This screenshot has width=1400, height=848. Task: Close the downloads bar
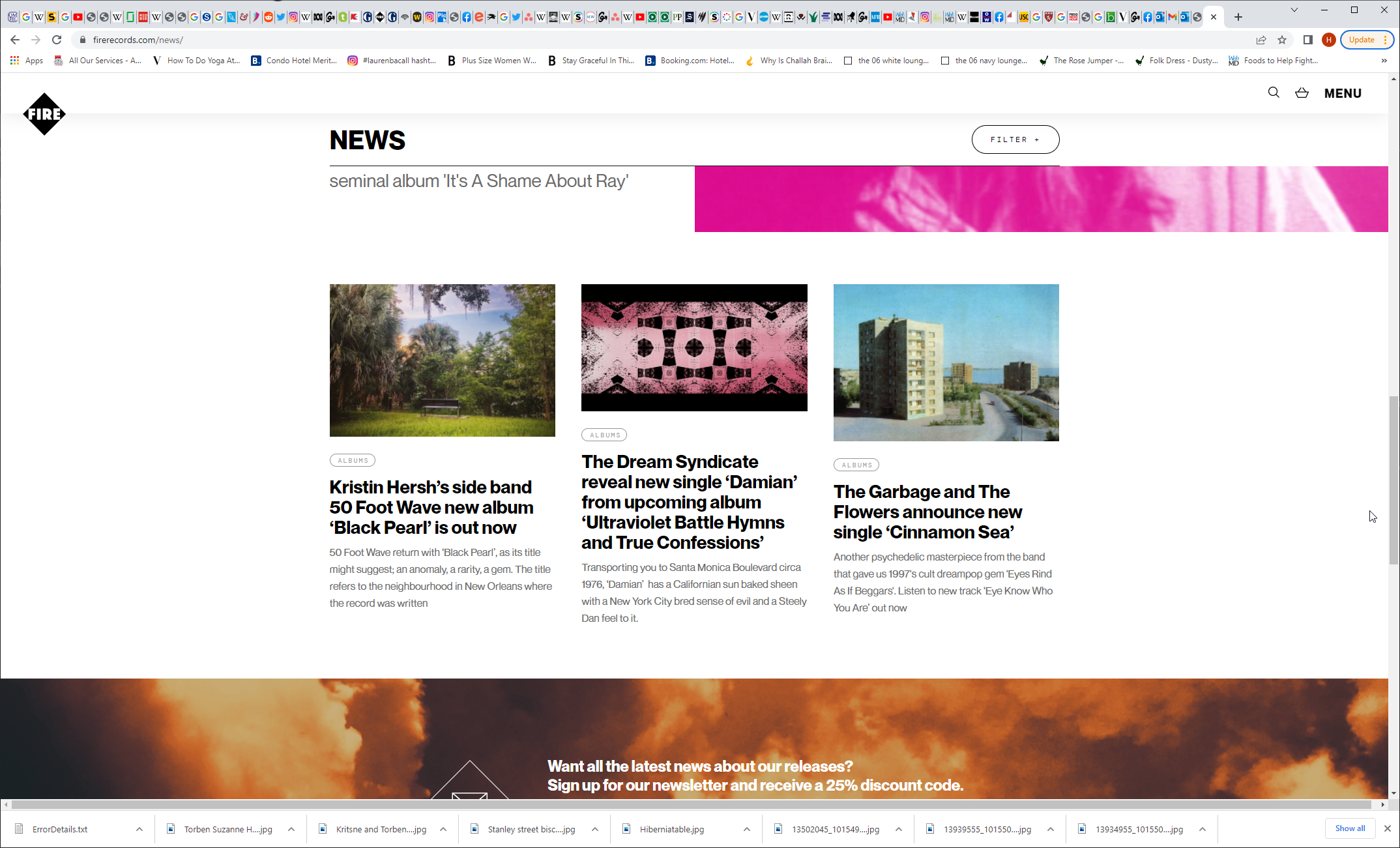click(x=1388, y=828)
